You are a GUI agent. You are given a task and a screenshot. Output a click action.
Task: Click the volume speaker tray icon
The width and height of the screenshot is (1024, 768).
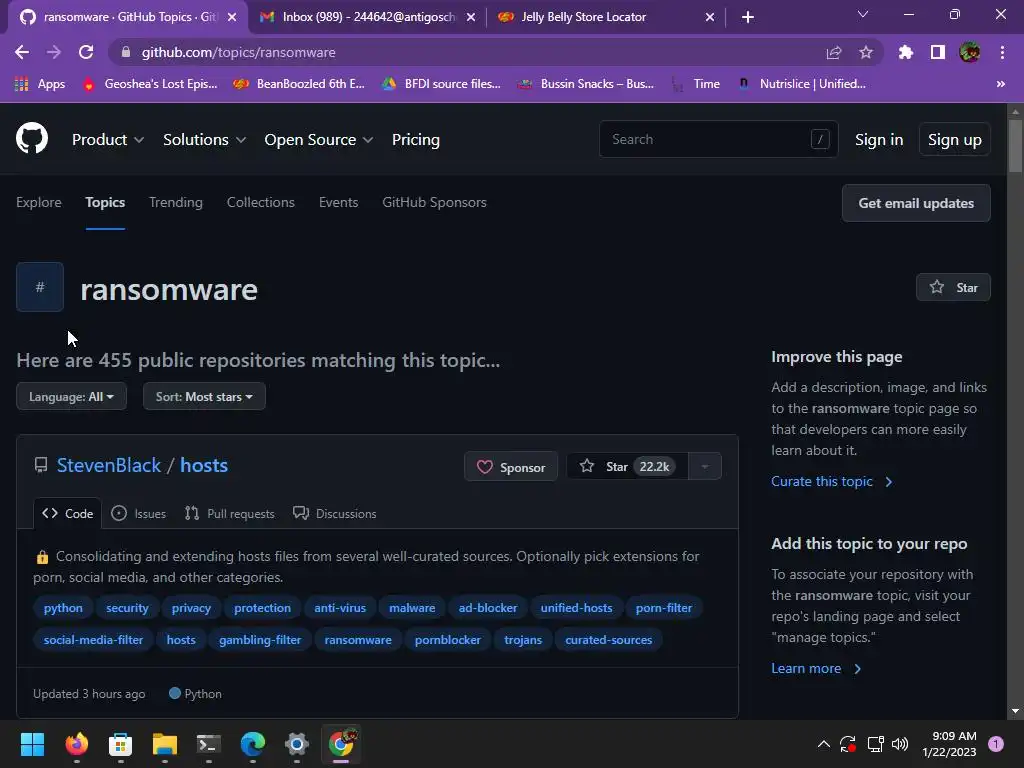tap(900, 744)
